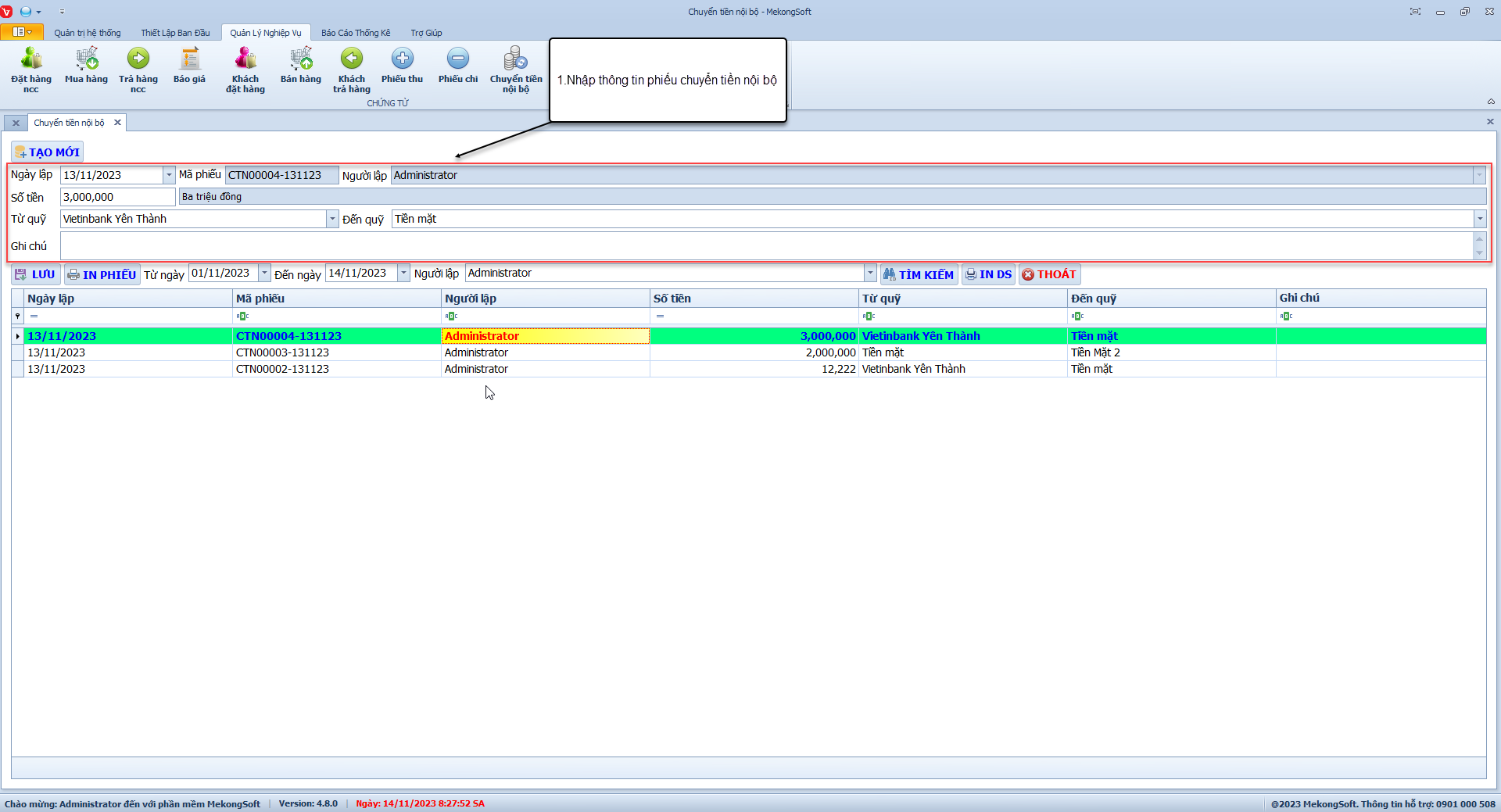Open the Khách trả hàng ribbon tool
The height and width of the screenshot is (812, 1501).
352,70
